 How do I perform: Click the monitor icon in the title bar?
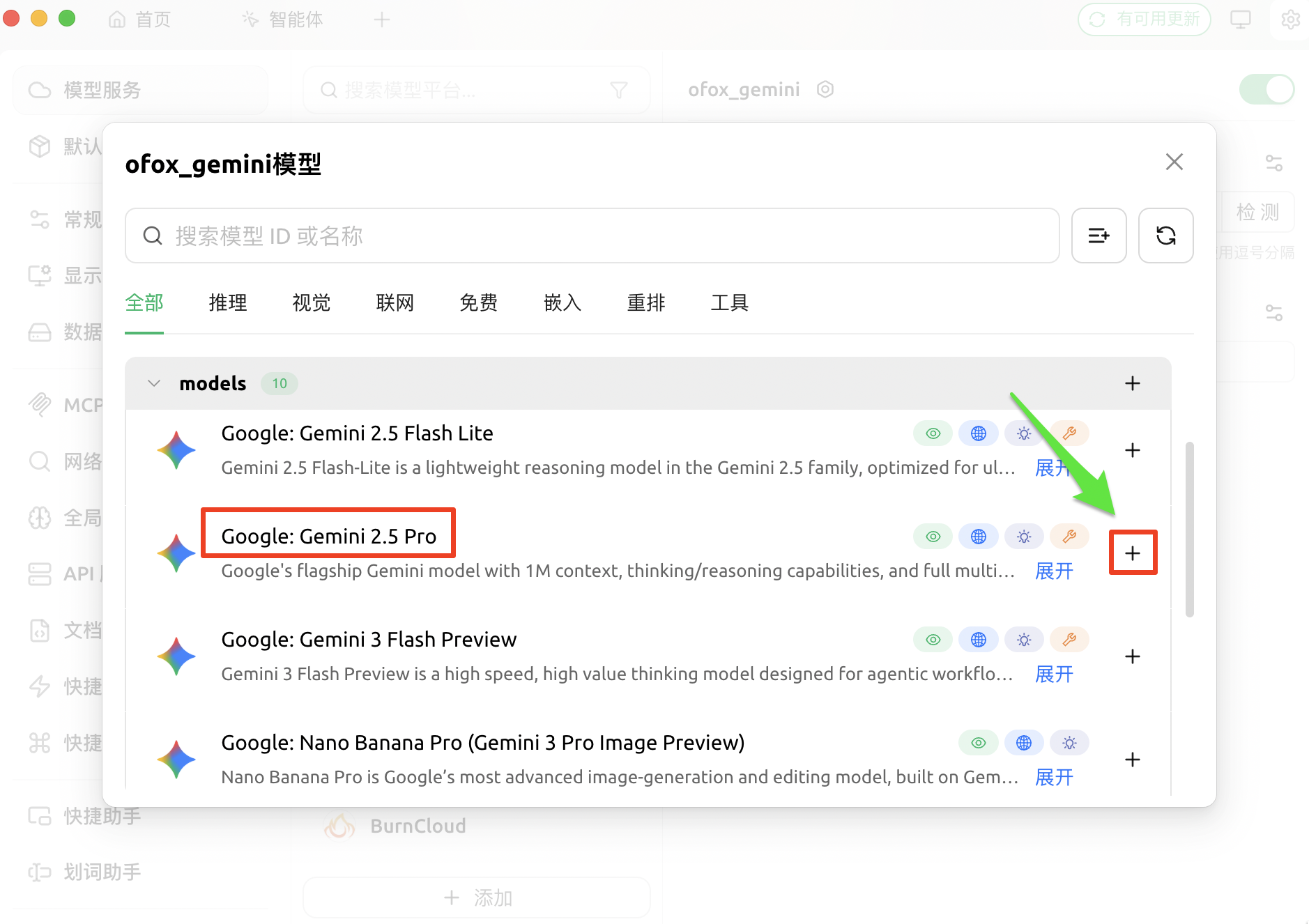pyautogui.click(x=1241, y=20)
